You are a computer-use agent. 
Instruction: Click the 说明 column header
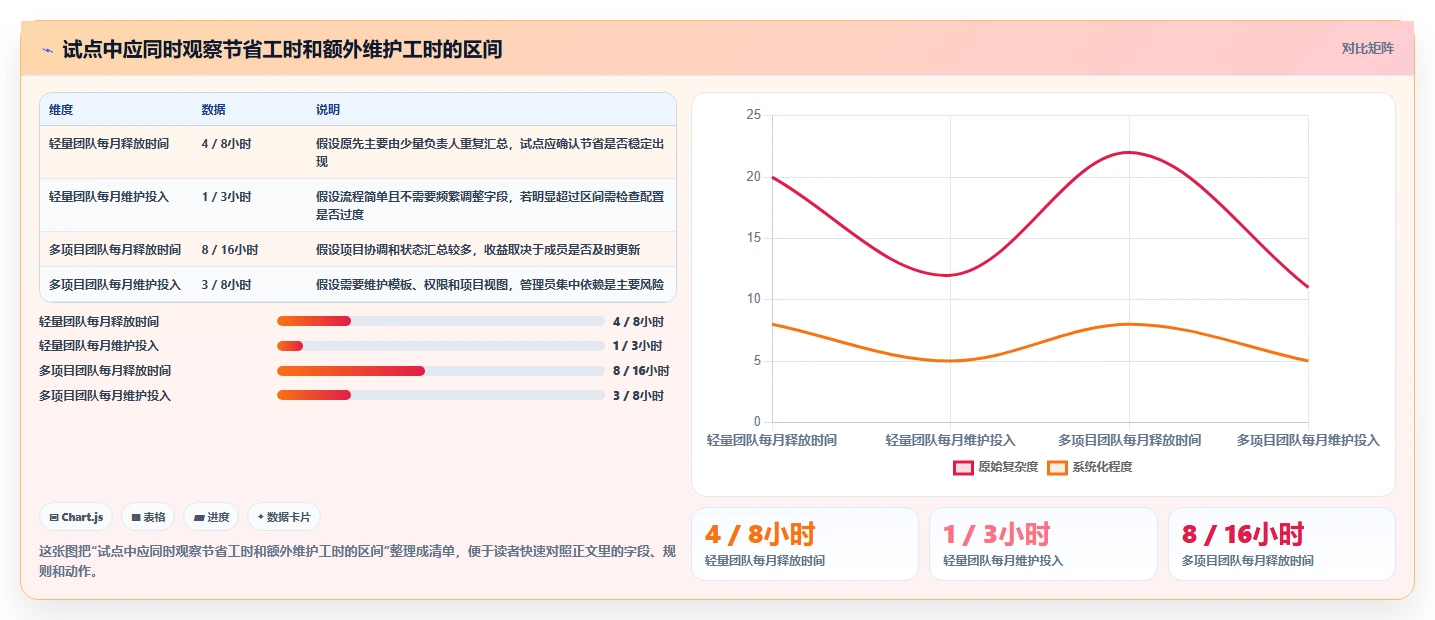tap(328, 109)
